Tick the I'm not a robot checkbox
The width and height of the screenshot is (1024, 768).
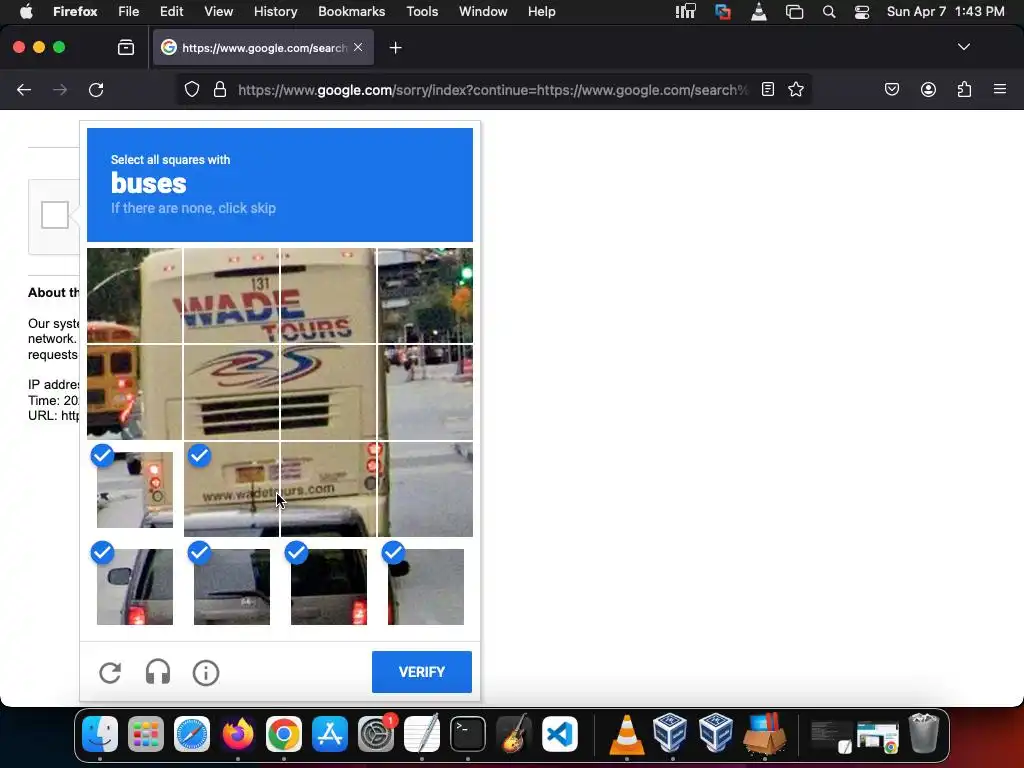[x=55, y=215]
